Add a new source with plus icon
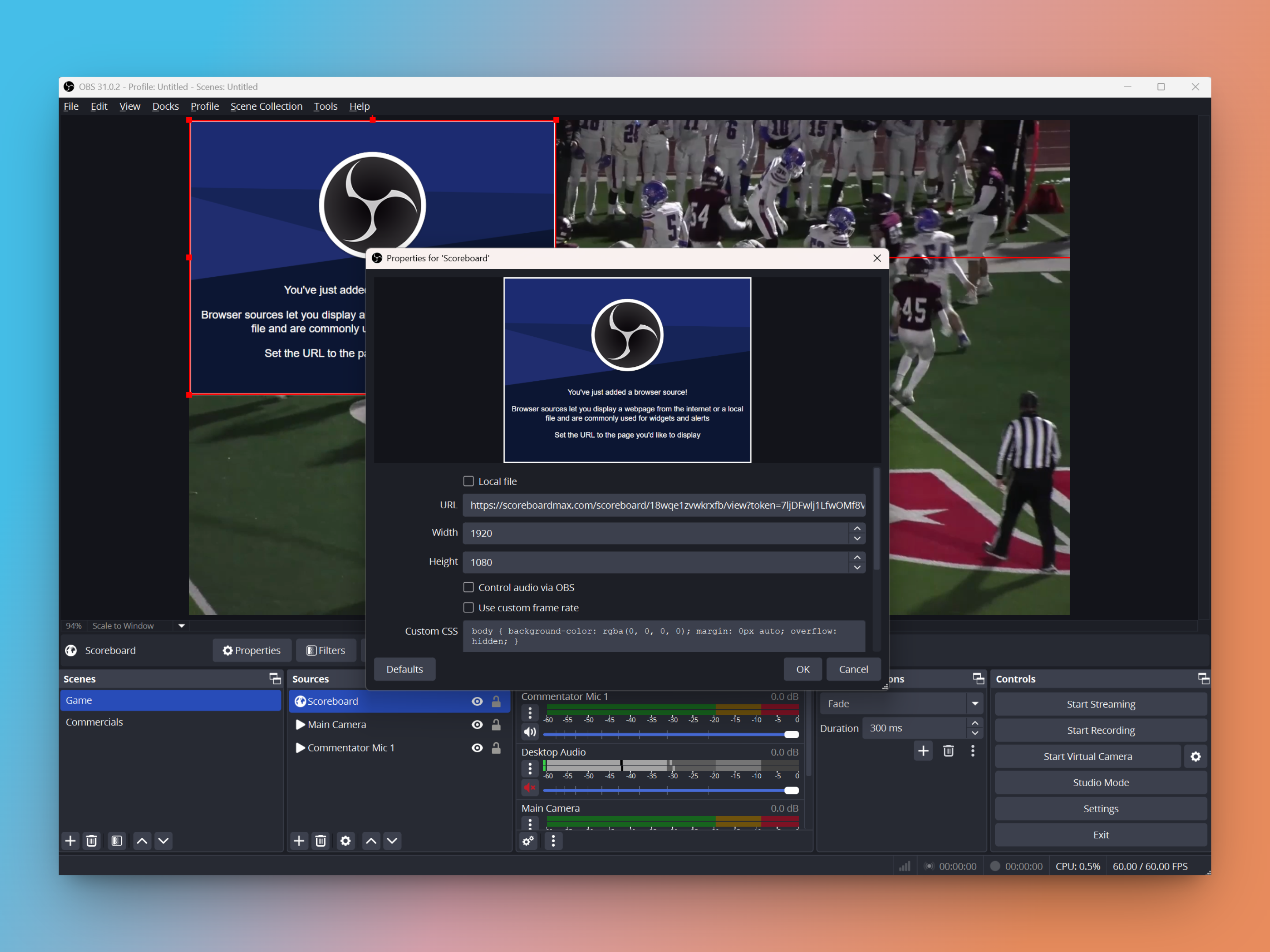Image resolution: width=1270 pixels, height=952 pixels. coord(299,840)
